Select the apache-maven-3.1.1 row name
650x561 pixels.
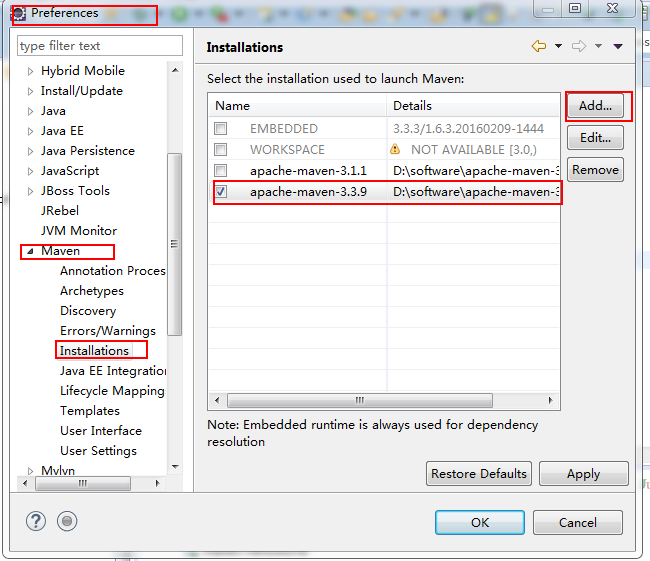[308, 170]
